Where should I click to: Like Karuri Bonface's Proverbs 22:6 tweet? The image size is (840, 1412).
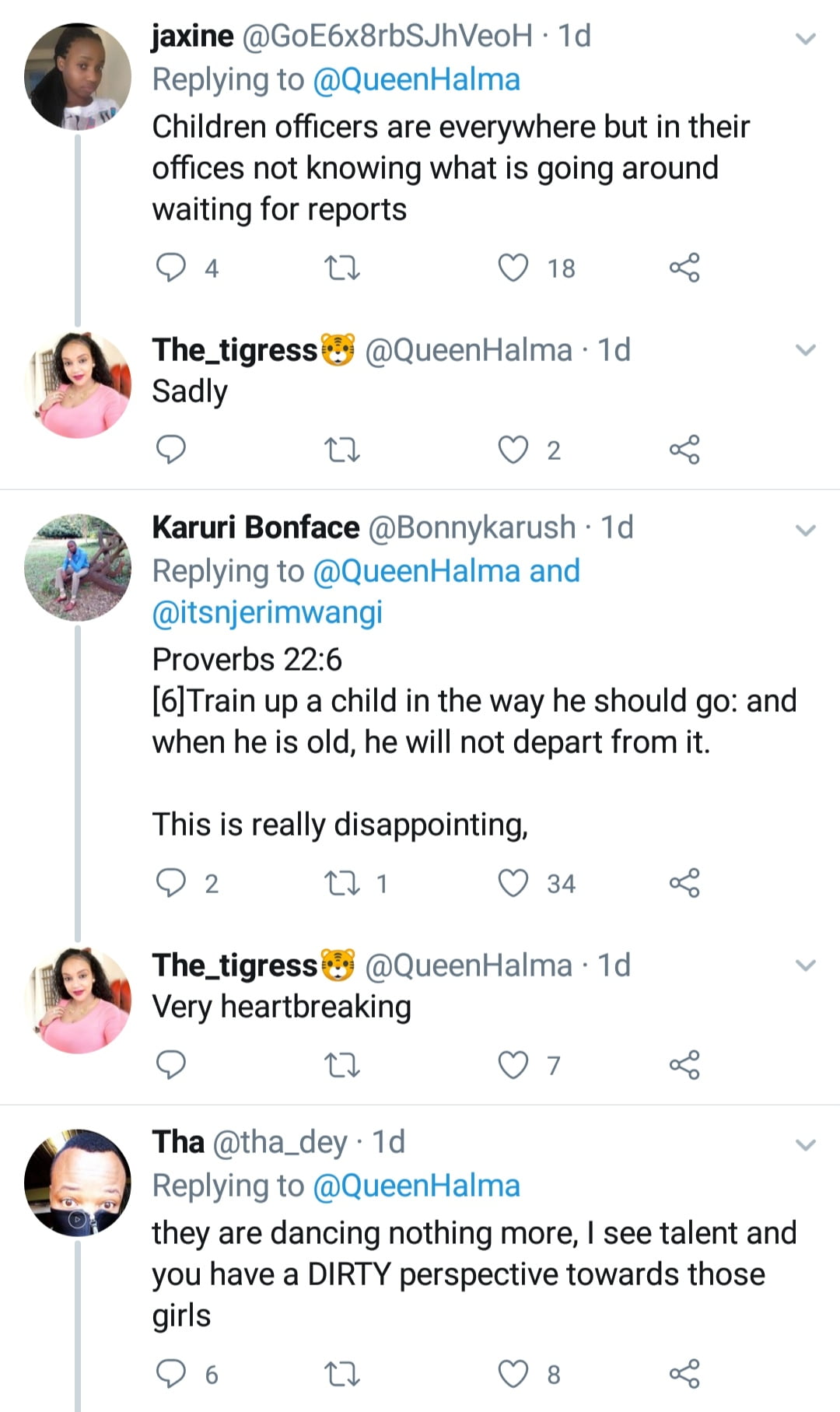513,883
